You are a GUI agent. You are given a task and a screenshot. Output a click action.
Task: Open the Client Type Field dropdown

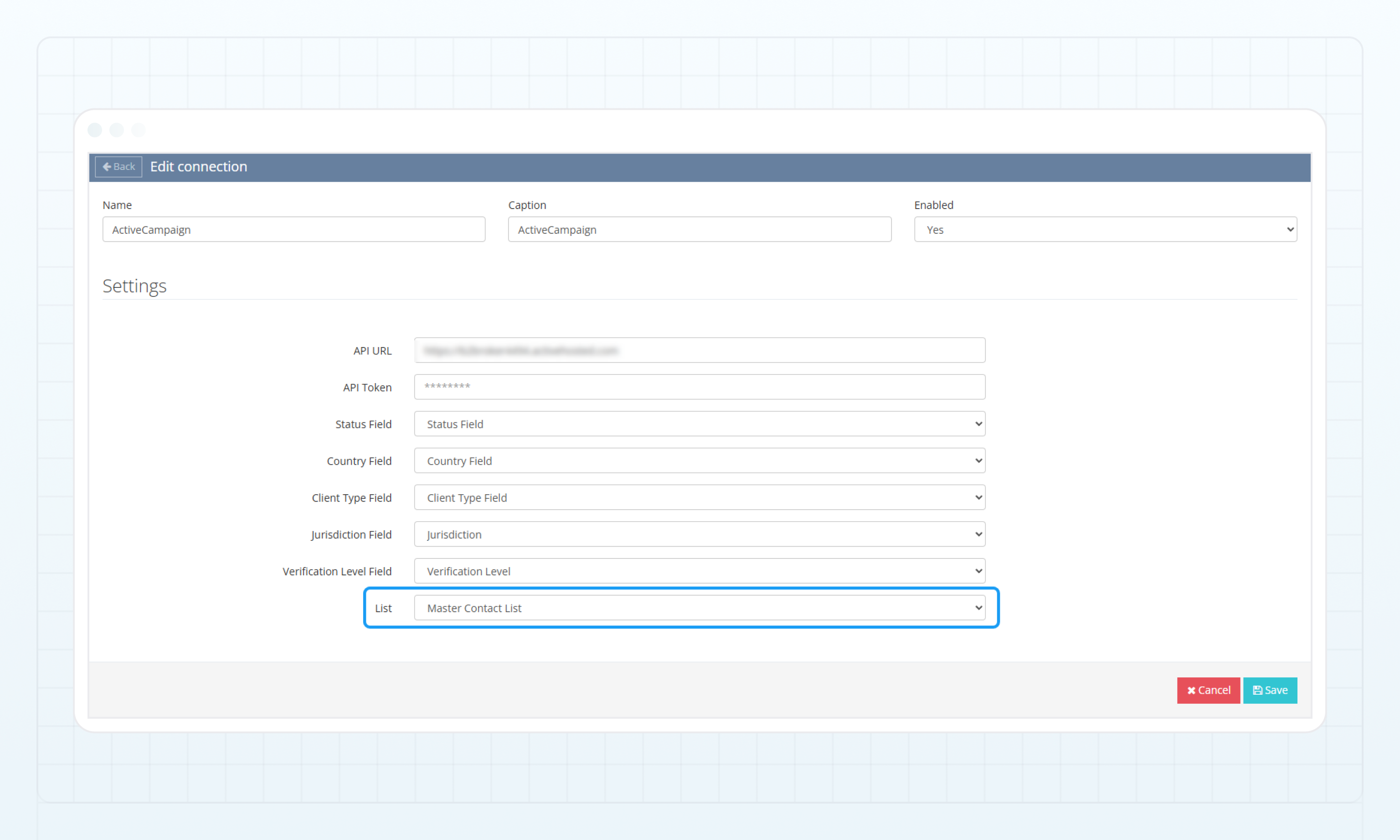coord(699,497)
